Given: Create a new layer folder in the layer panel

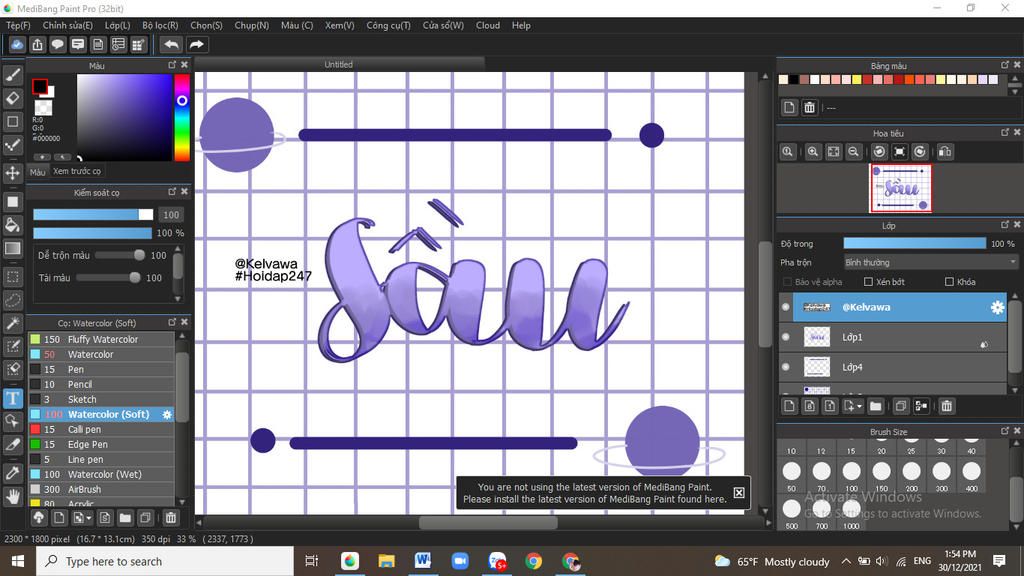Looking at the screenshot, I should pos(875,406).
